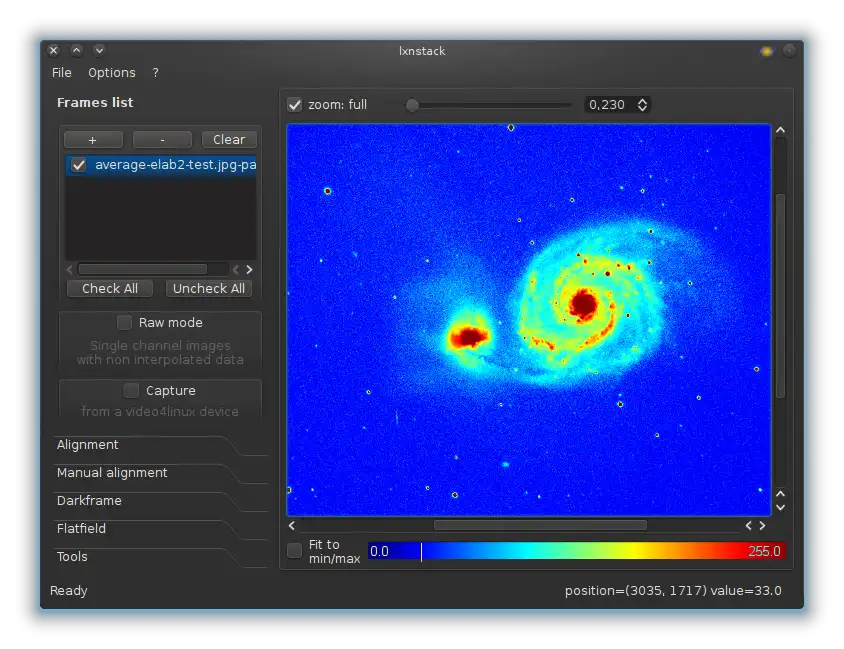844x649 pixels.
Task: Expand the Tools section tab
Action: coord(72,556)
